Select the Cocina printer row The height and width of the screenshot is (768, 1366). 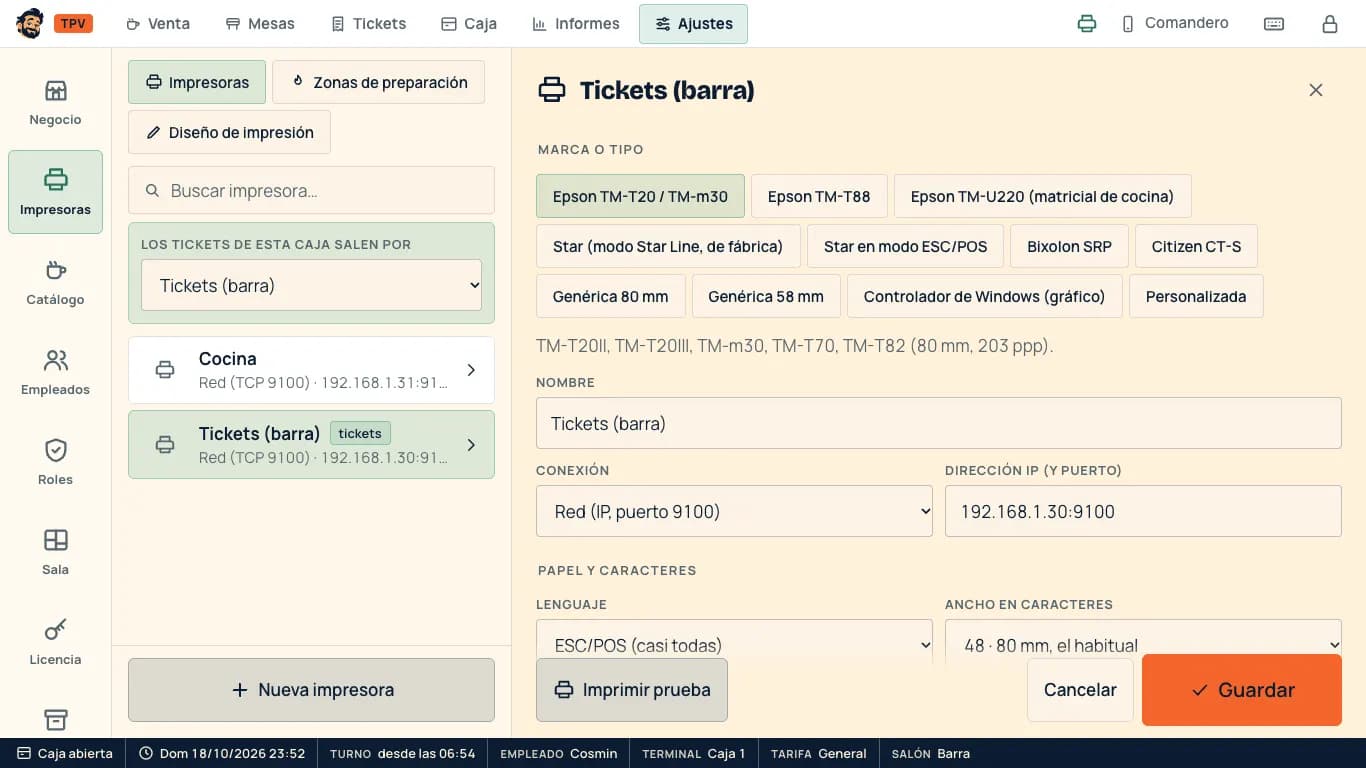(x=311, y=370)
